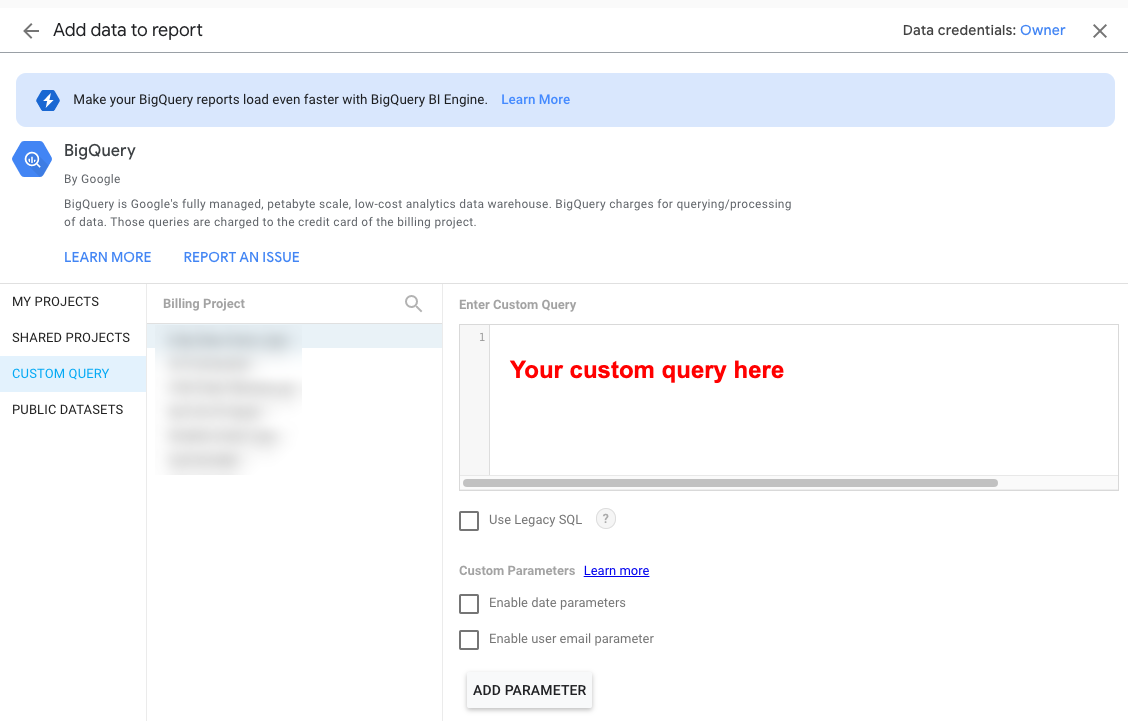Click the BigQuery BI Engine lightning icon
This screenshot has width=1128, height=721.
coord(48,100)
